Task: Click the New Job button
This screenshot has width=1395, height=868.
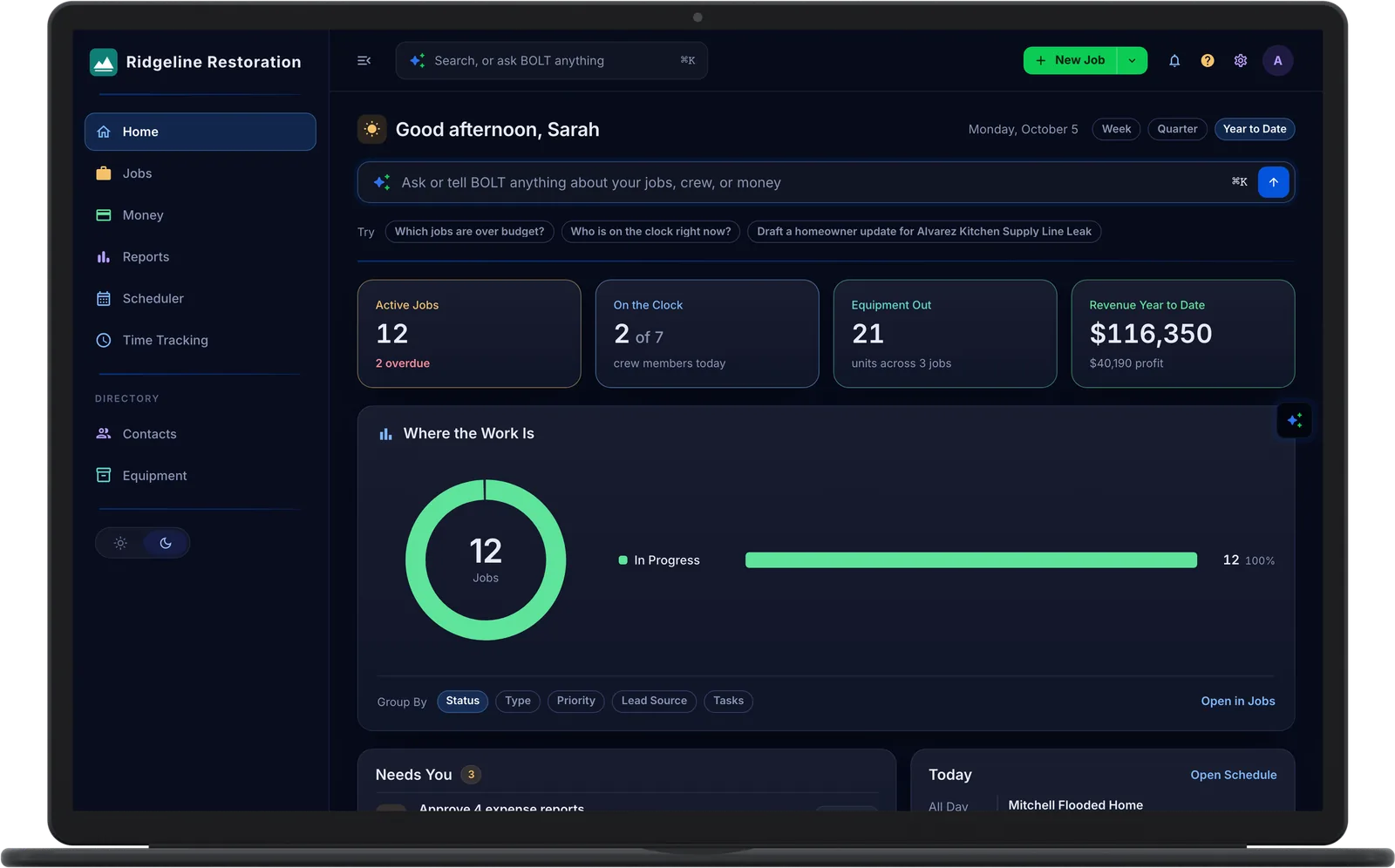Action: click(1071, 61)
